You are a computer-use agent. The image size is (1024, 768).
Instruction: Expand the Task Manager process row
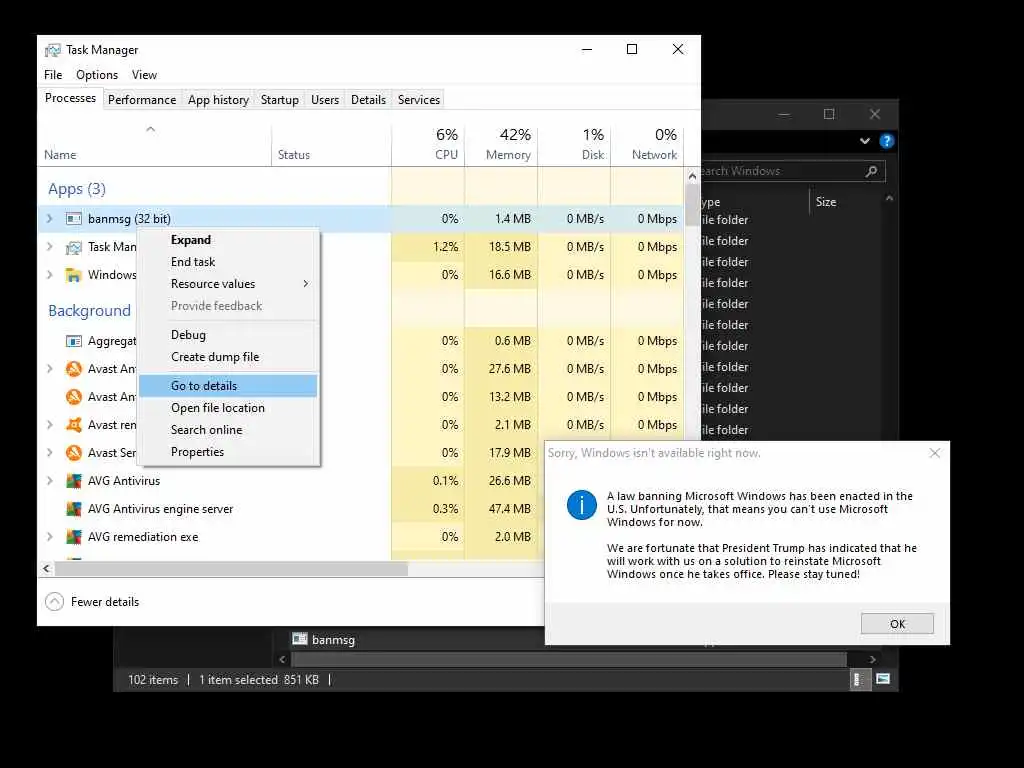click(50, 247)
